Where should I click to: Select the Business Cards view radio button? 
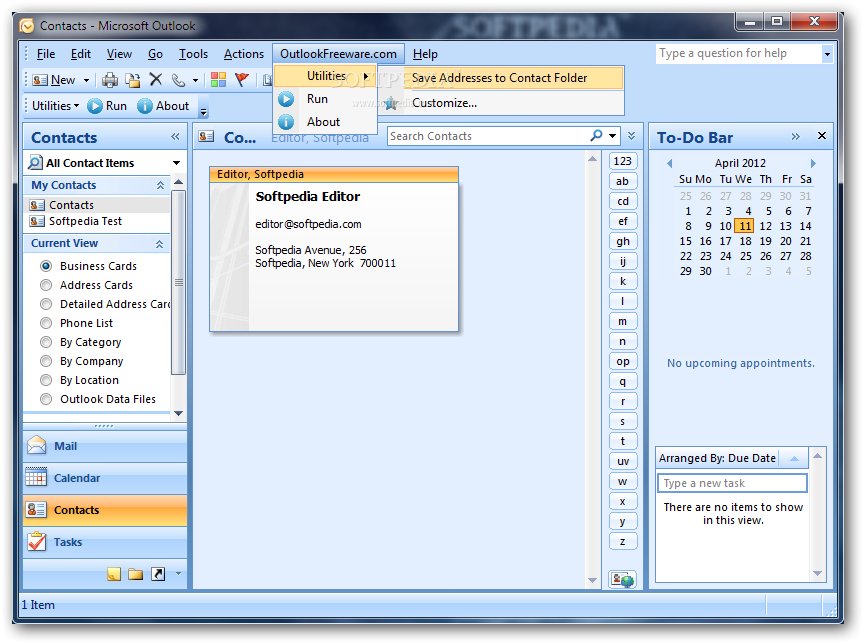(x=46, y=266)
